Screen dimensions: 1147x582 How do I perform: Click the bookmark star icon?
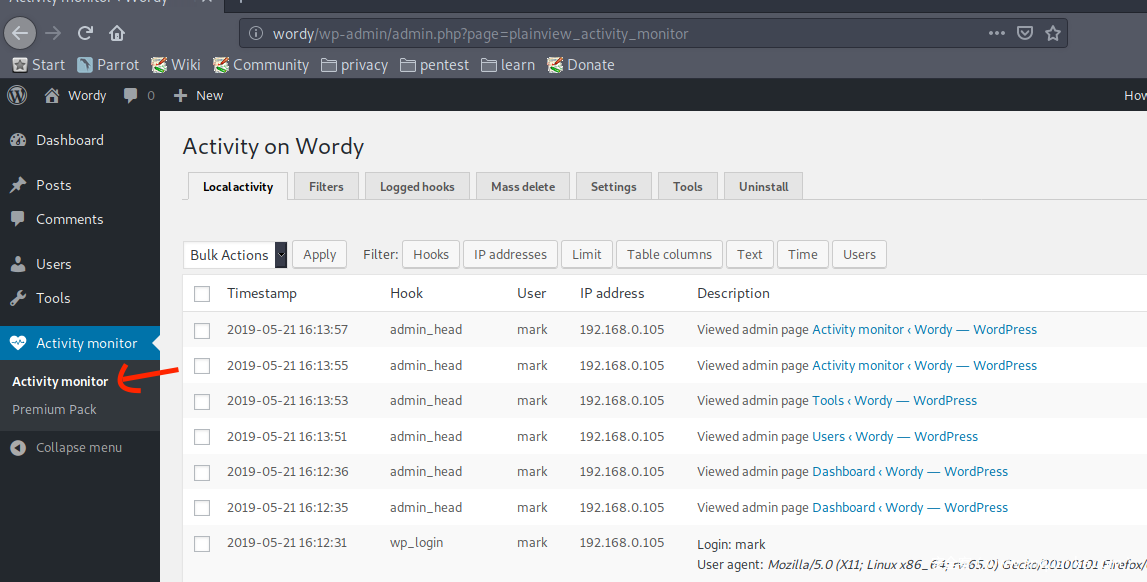[1052, 33]
